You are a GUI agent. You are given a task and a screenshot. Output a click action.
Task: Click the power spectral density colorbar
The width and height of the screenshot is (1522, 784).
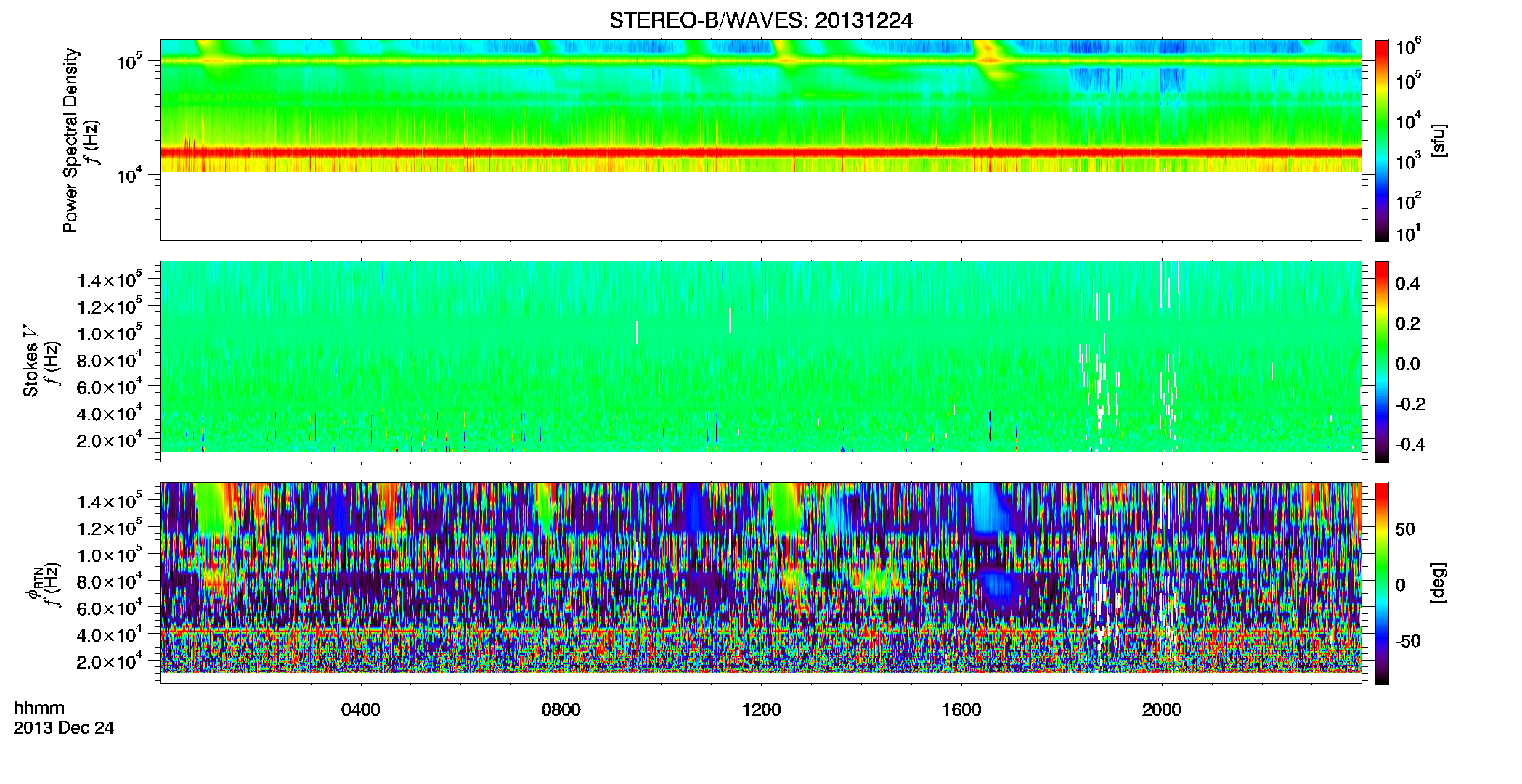click(x=1382, y=140)
